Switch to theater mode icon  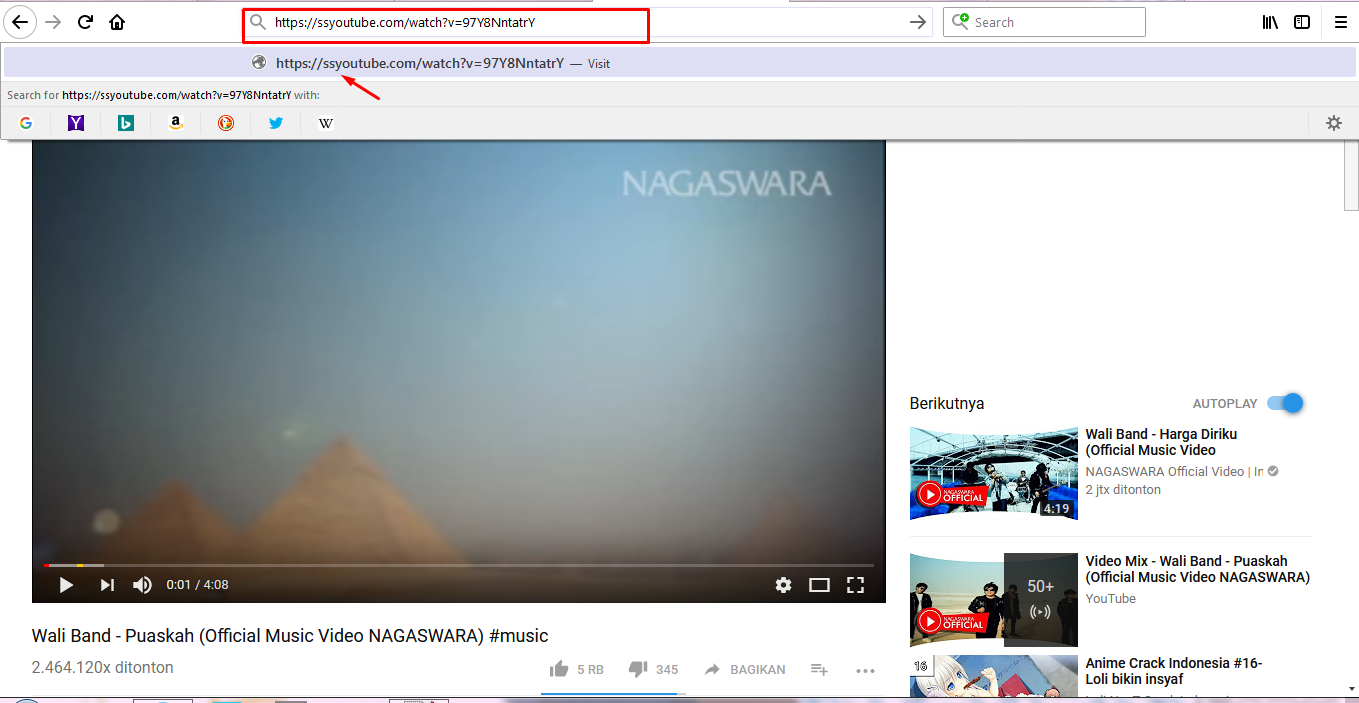coord(819,585)
